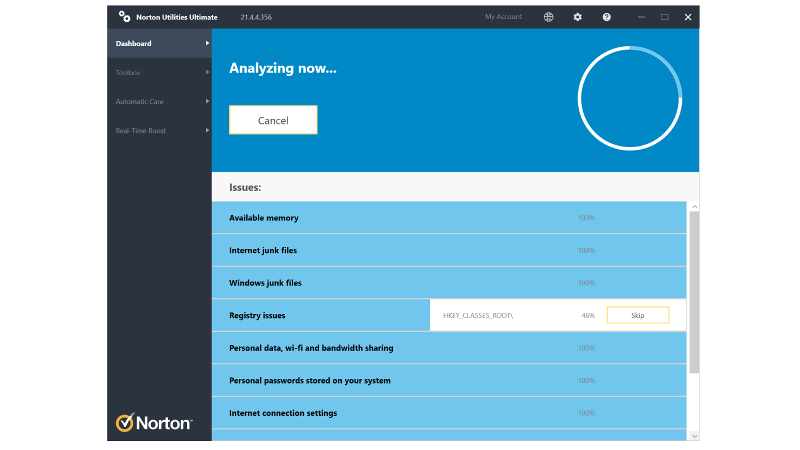Click the 100% value for Internet connection settings
This screenshot has width=800, height=450.
[586, 413]
